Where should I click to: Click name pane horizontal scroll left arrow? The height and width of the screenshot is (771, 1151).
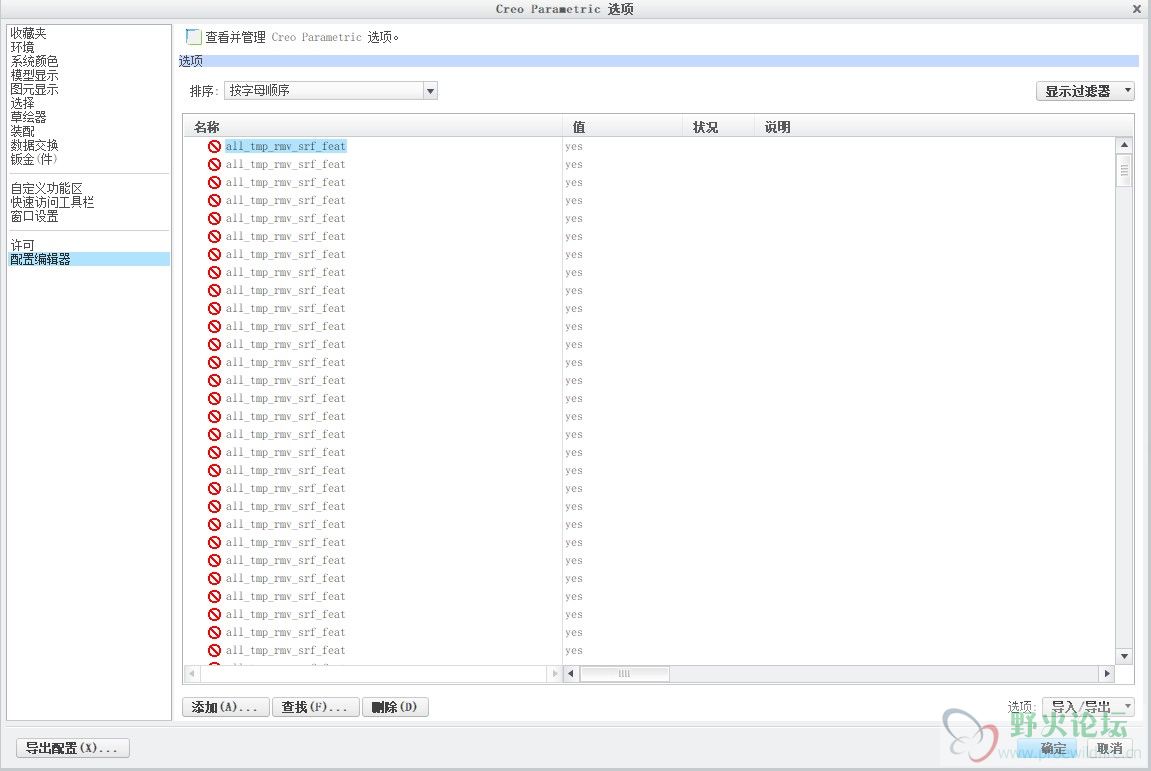click(x=192, y=673)
